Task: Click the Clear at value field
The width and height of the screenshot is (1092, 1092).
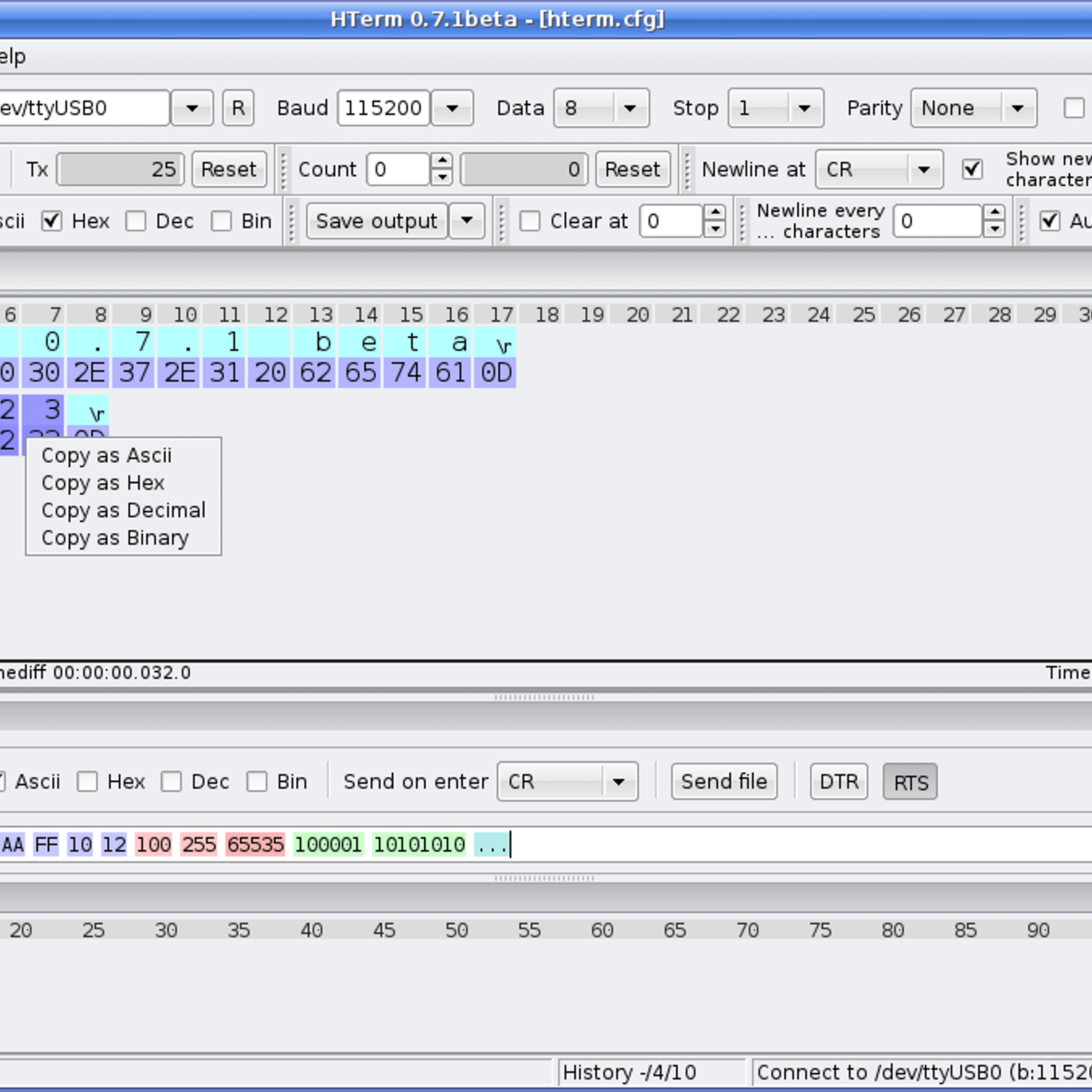Action: pos(672,221)
